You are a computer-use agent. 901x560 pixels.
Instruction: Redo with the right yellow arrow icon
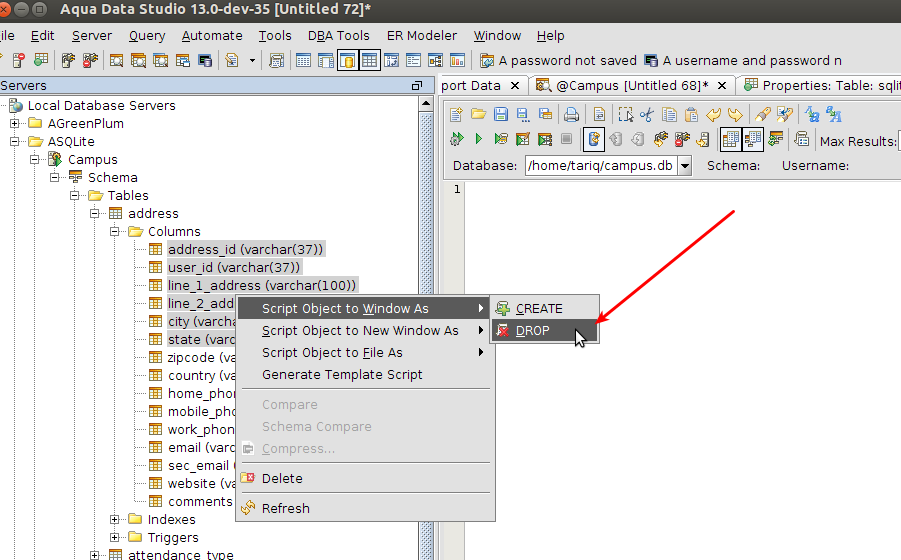point(735,115)
